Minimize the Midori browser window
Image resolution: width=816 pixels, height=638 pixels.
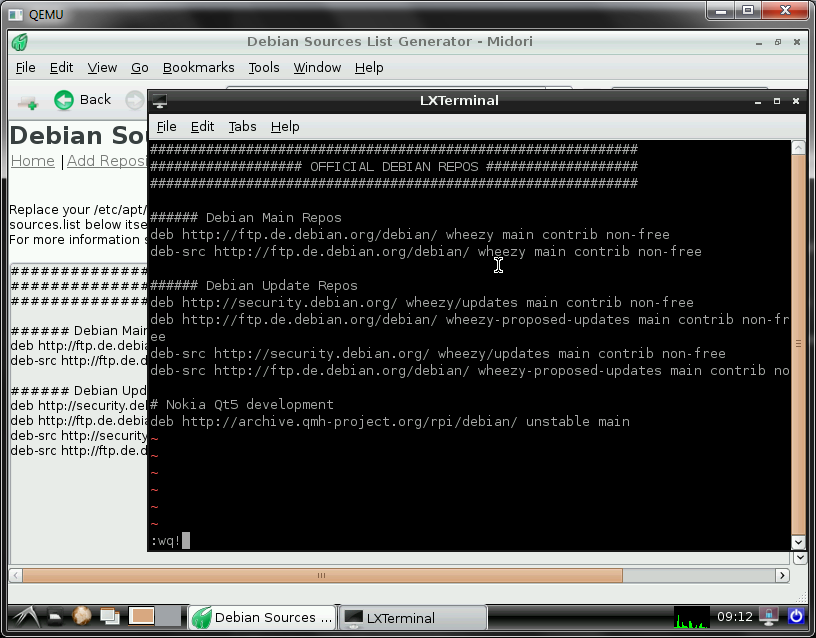click(x=759, y=43)
